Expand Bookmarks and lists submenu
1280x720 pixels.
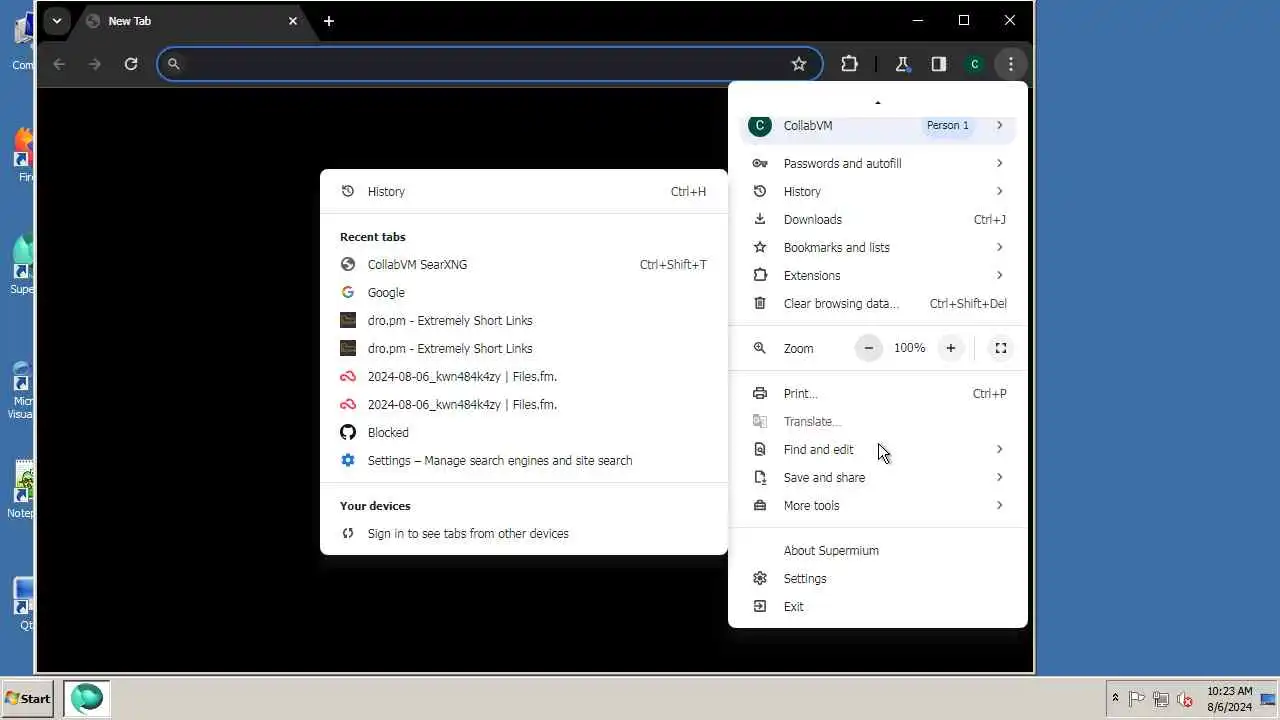[x=878, y=247]
